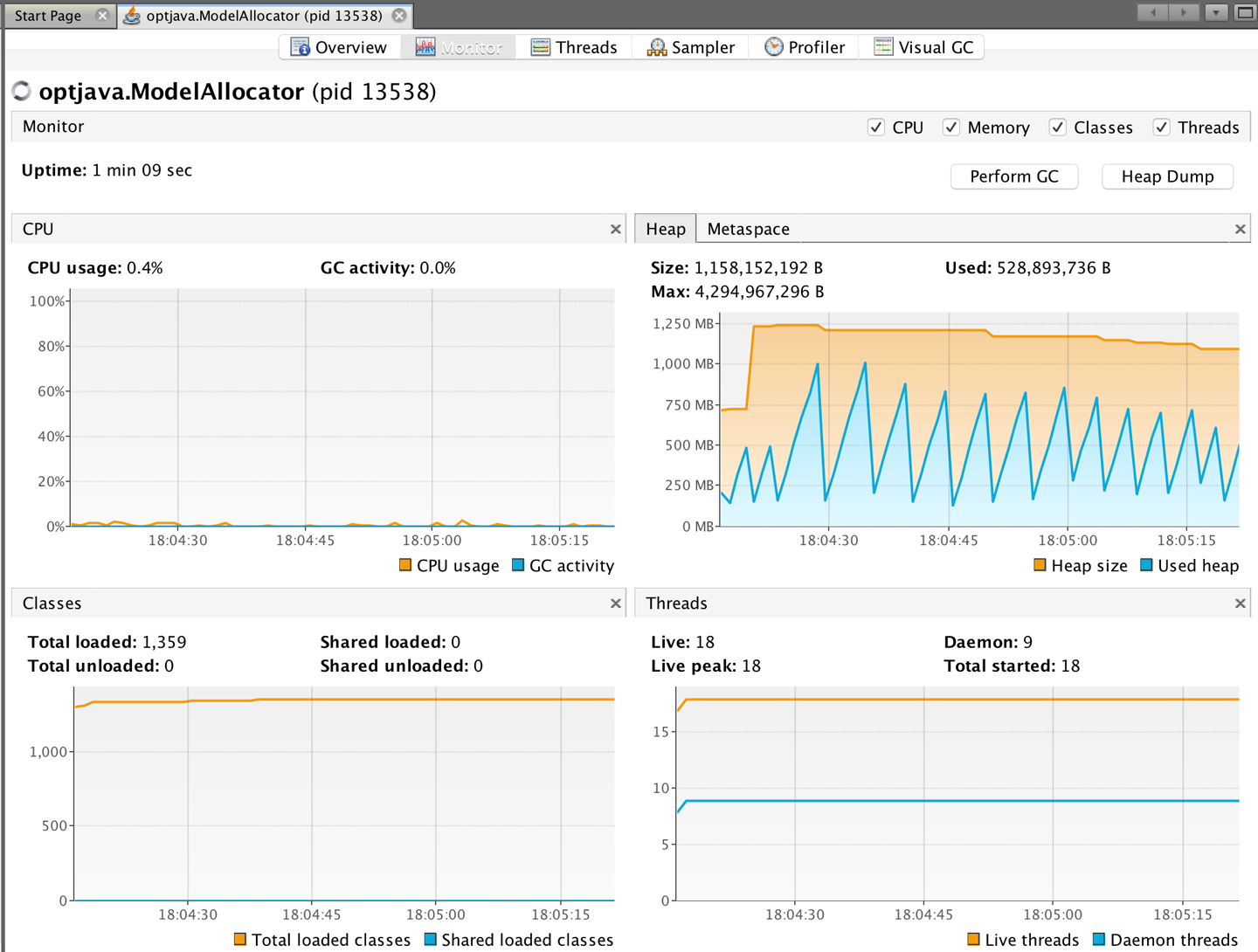Toggle the Threads monitor checkbox
This screenshot has height=952, width=1258.
tap(1161, 128)
